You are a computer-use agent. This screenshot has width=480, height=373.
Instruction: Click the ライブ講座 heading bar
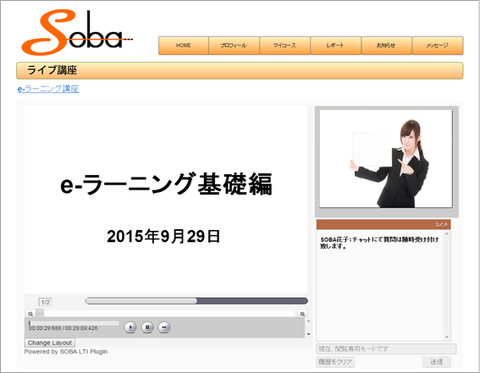(240, 70)
